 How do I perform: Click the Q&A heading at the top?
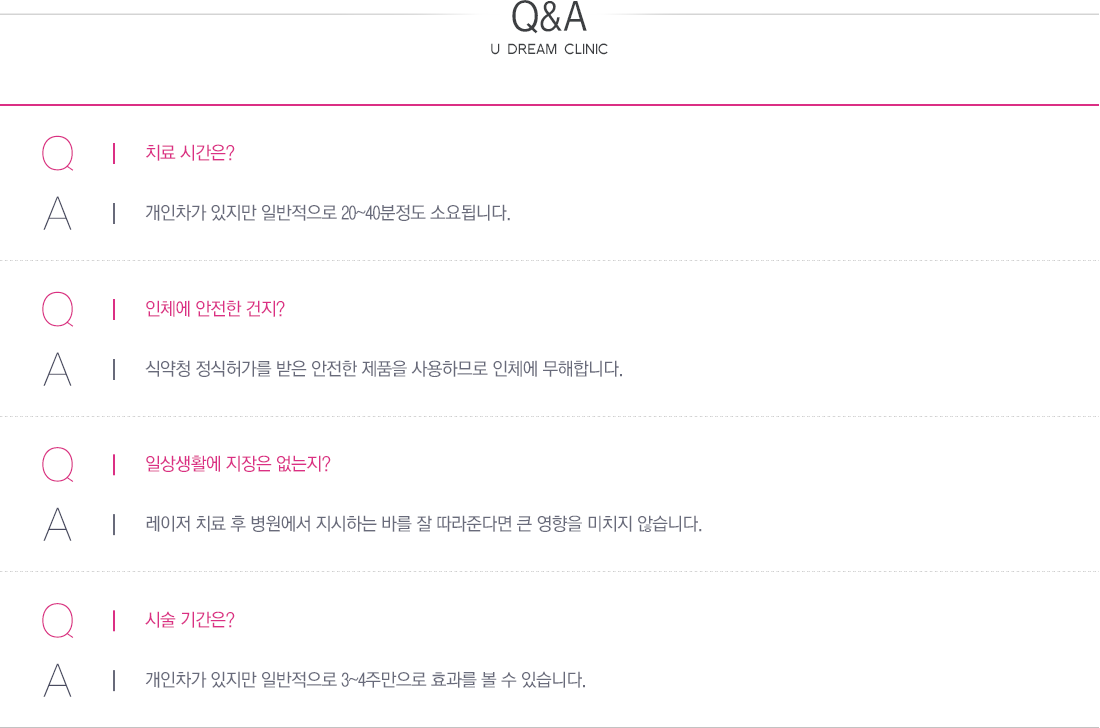[549, 17]
